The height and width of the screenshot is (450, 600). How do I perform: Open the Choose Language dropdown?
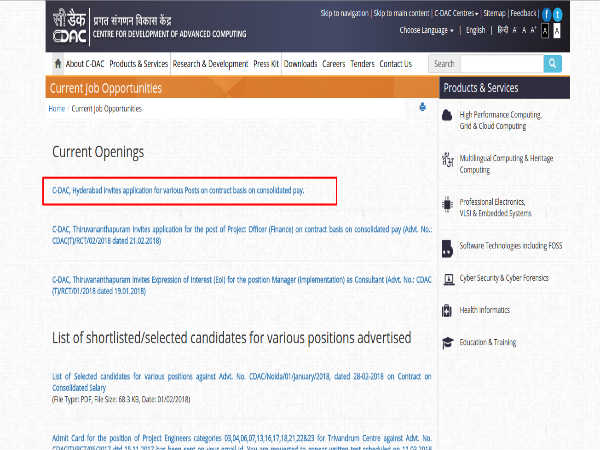(426, 30)
